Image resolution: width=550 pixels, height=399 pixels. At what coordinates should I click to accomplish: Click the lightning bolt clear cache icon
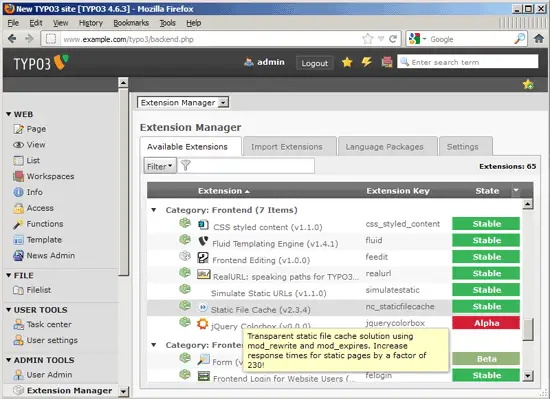(367, 62)
